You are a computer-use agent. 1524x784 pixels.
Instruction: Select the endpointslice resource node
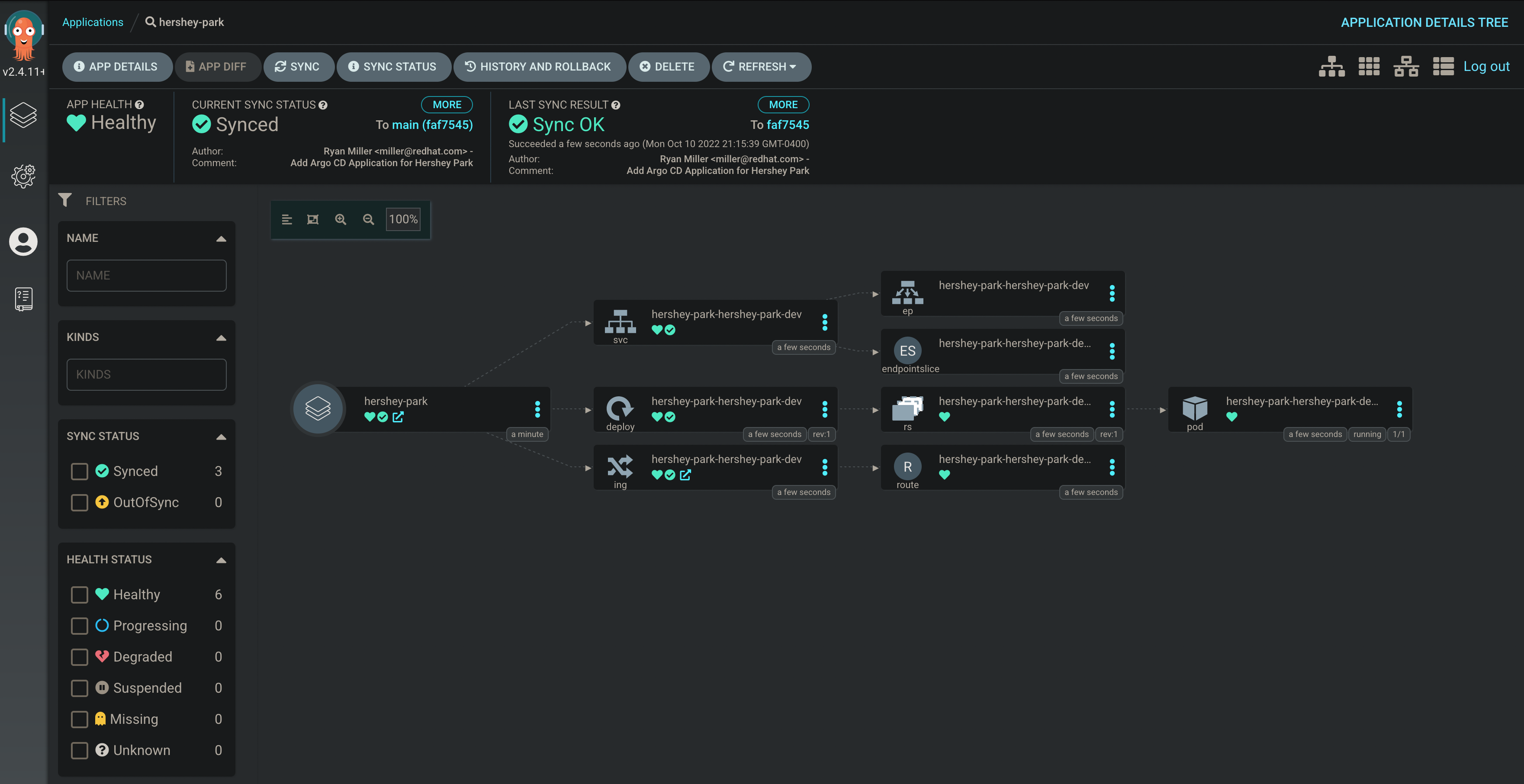pyautogui.click(x=1003, y=351)
